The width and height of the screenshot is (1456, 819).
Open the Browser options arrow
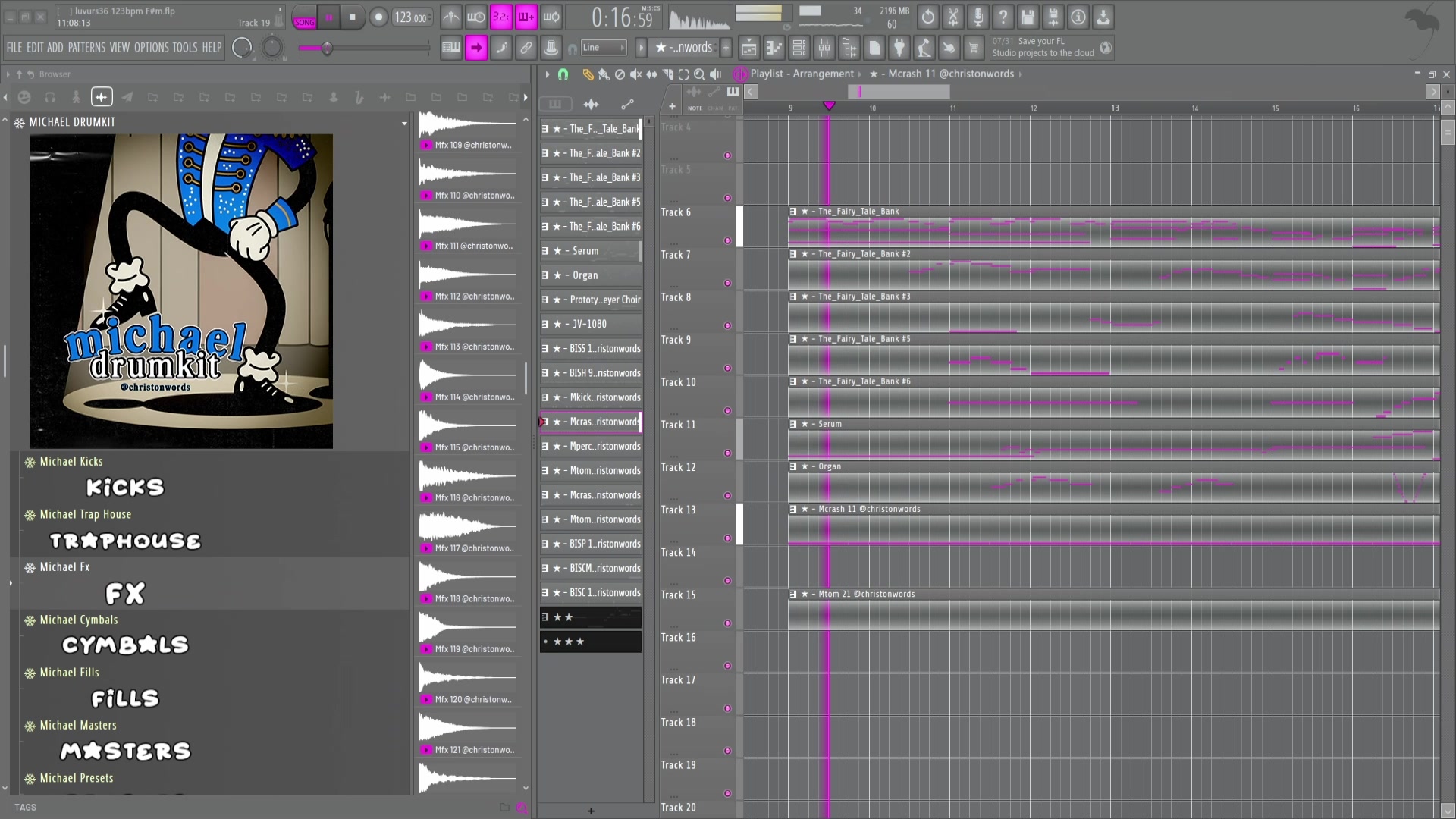click(x=8, y=74)
